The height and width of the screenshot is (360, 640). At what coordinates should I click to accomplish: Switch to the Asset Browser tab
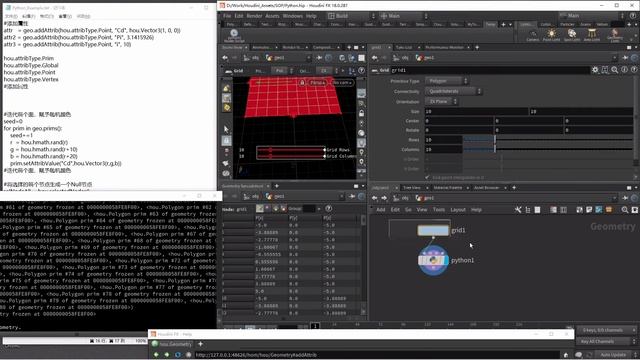487,188
